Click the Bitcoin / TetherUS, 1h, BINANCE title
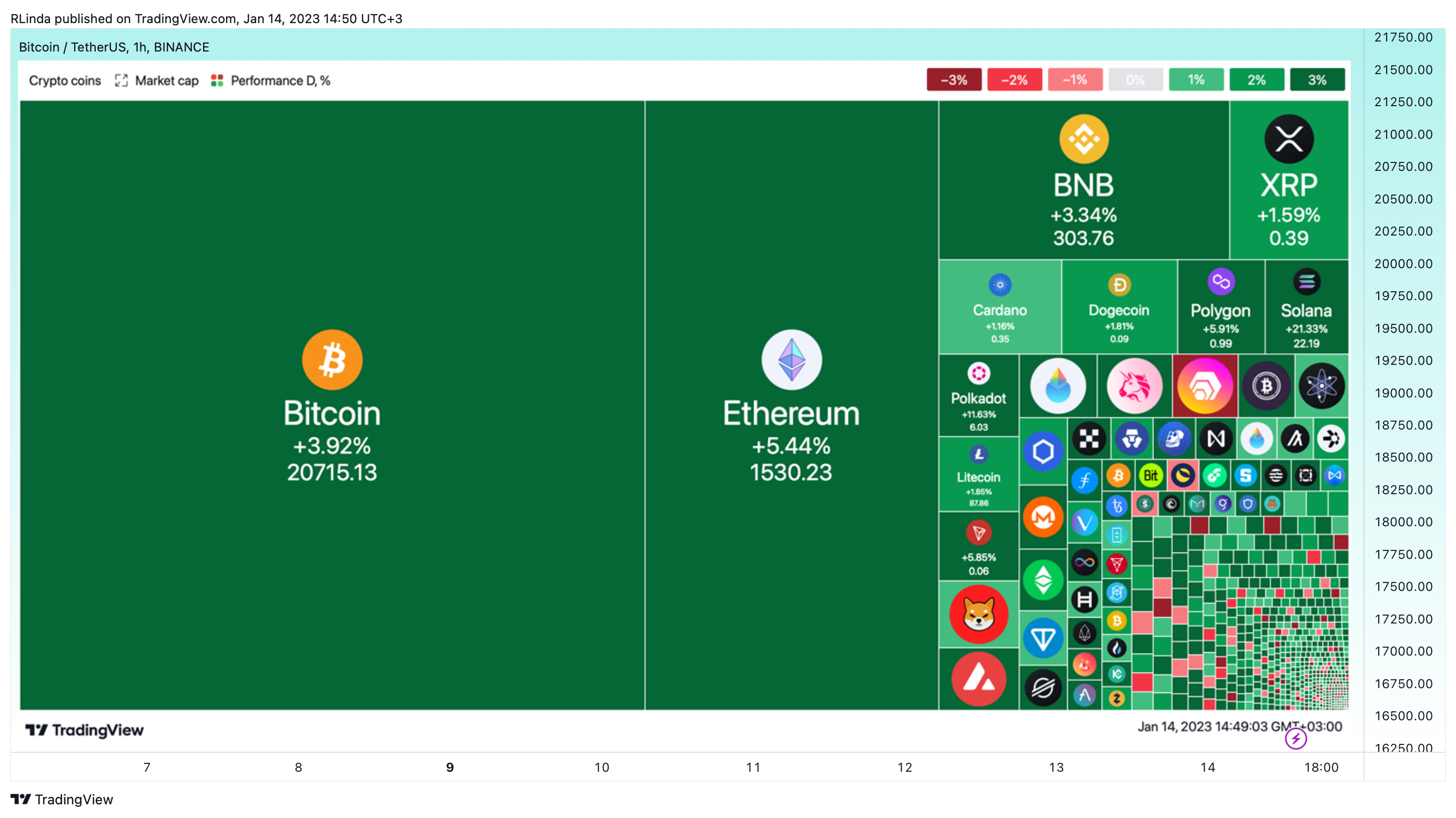 click(x=114, y=47)
